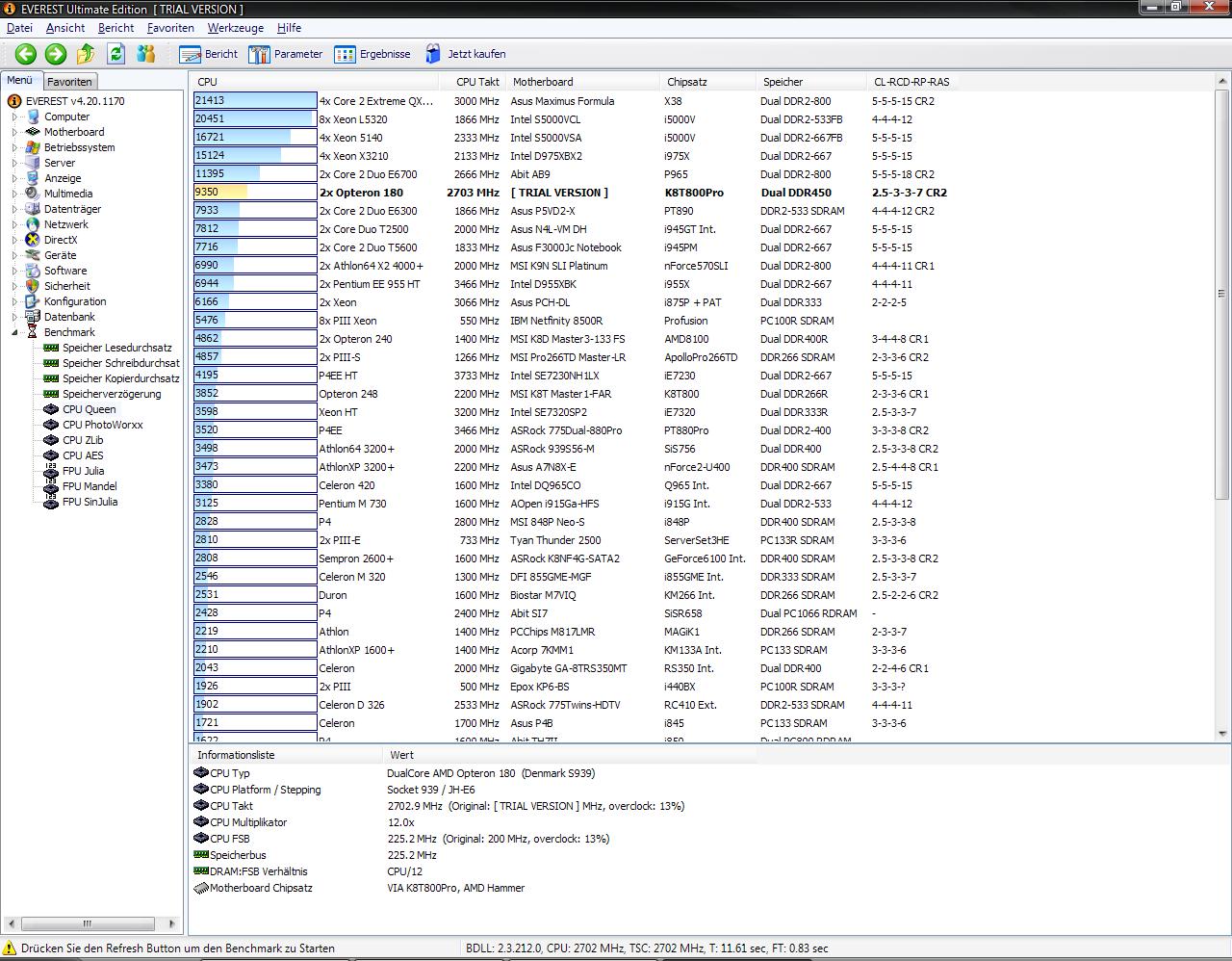1232x961 pixels.
Task: Select FPU Julia benchmark
Action: click(84, 471)
